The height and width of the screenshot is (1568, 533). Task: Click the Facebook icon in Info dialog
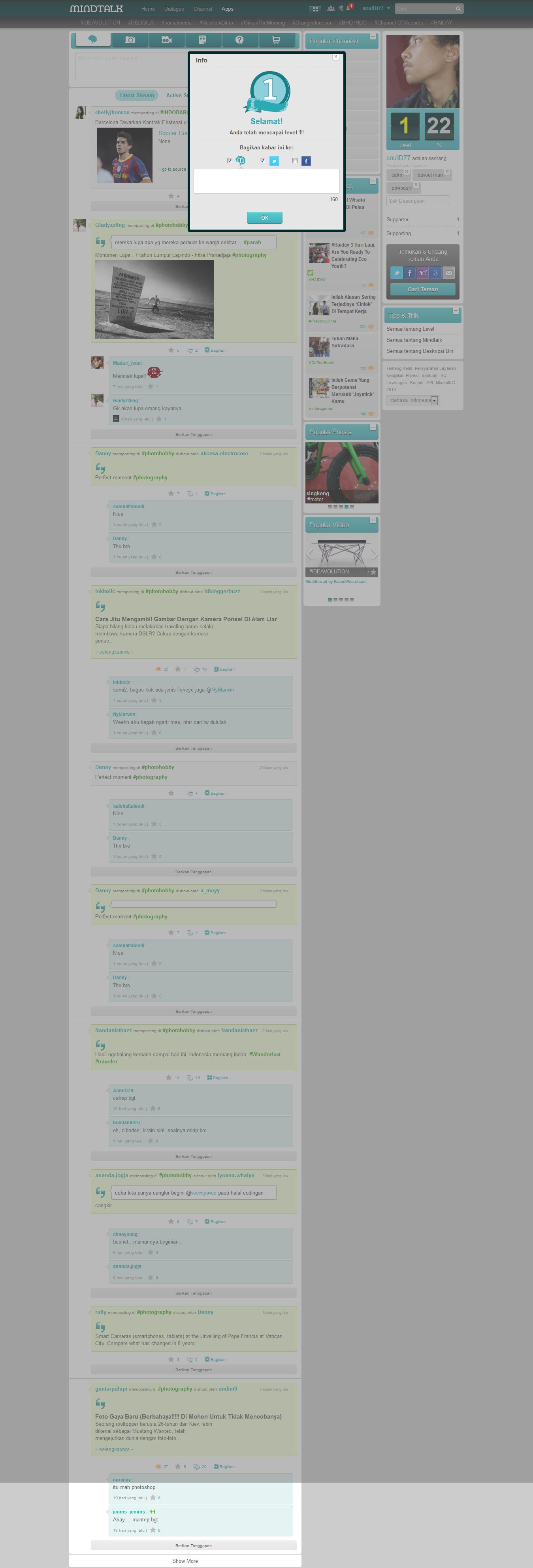pyautogui.click(x=306, y=161)
